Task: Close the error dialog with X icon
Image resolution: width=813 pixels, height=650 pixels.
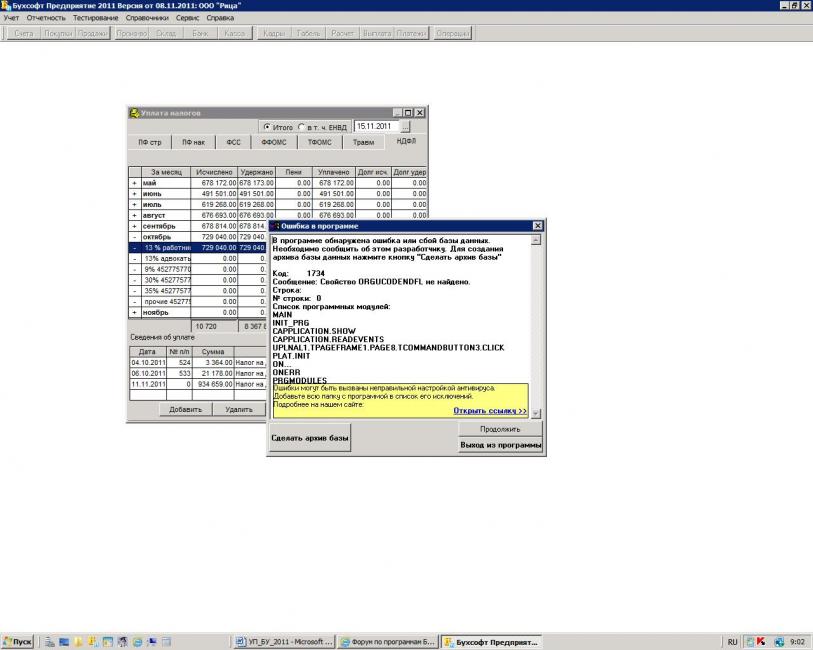Action: [538, 227]
